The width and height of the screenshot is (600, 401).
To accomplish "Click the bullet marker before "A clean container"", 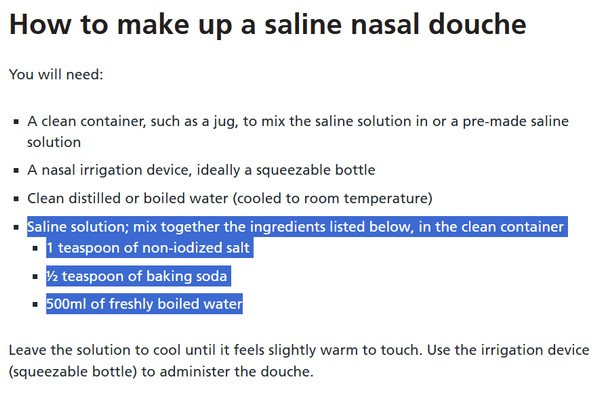I will click(16, 122).
